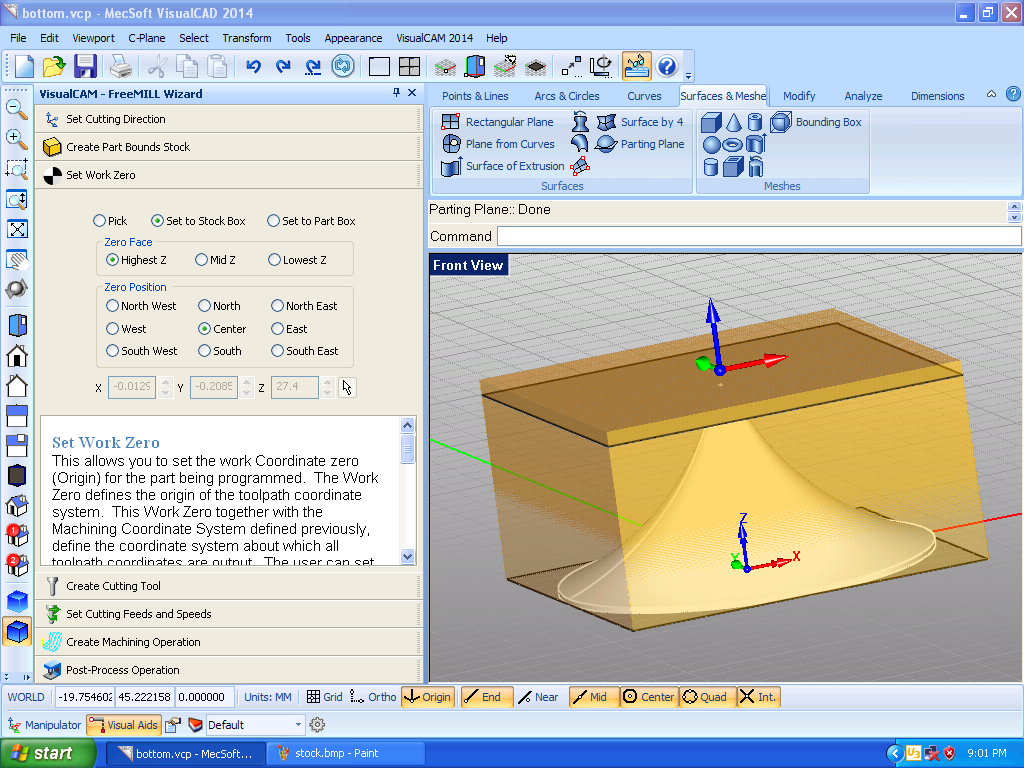Toggle the Origin snap

427,697
